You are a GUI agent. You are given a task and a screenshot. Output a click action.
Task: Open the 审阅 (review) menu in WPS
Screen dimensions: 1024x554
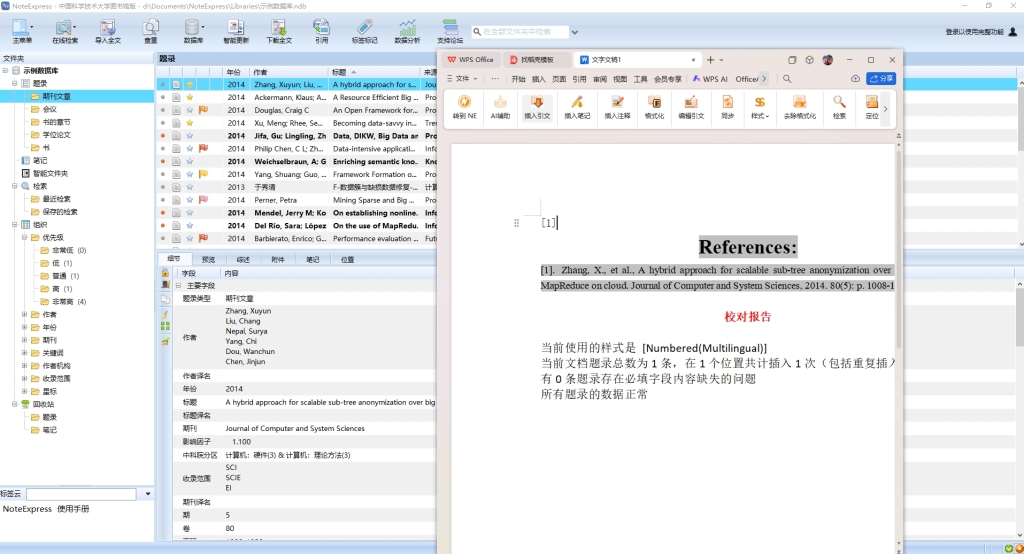coord(600,79)
